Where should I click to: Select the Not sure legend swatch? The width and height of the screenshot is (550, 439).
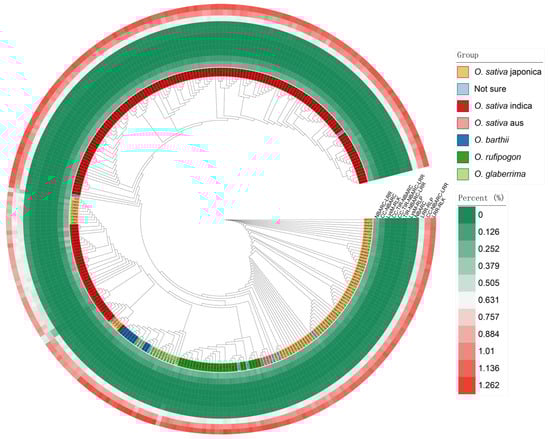click(463, 89)
